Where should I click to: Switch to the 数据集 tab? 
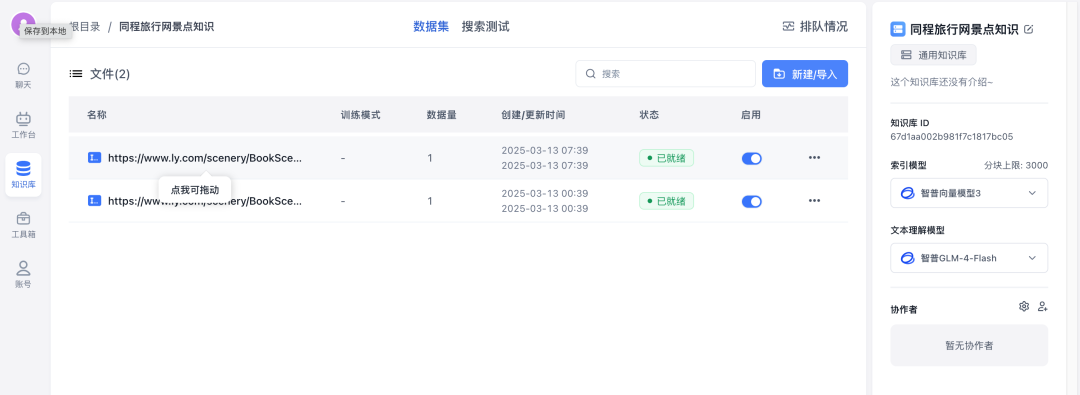point(431,27)
